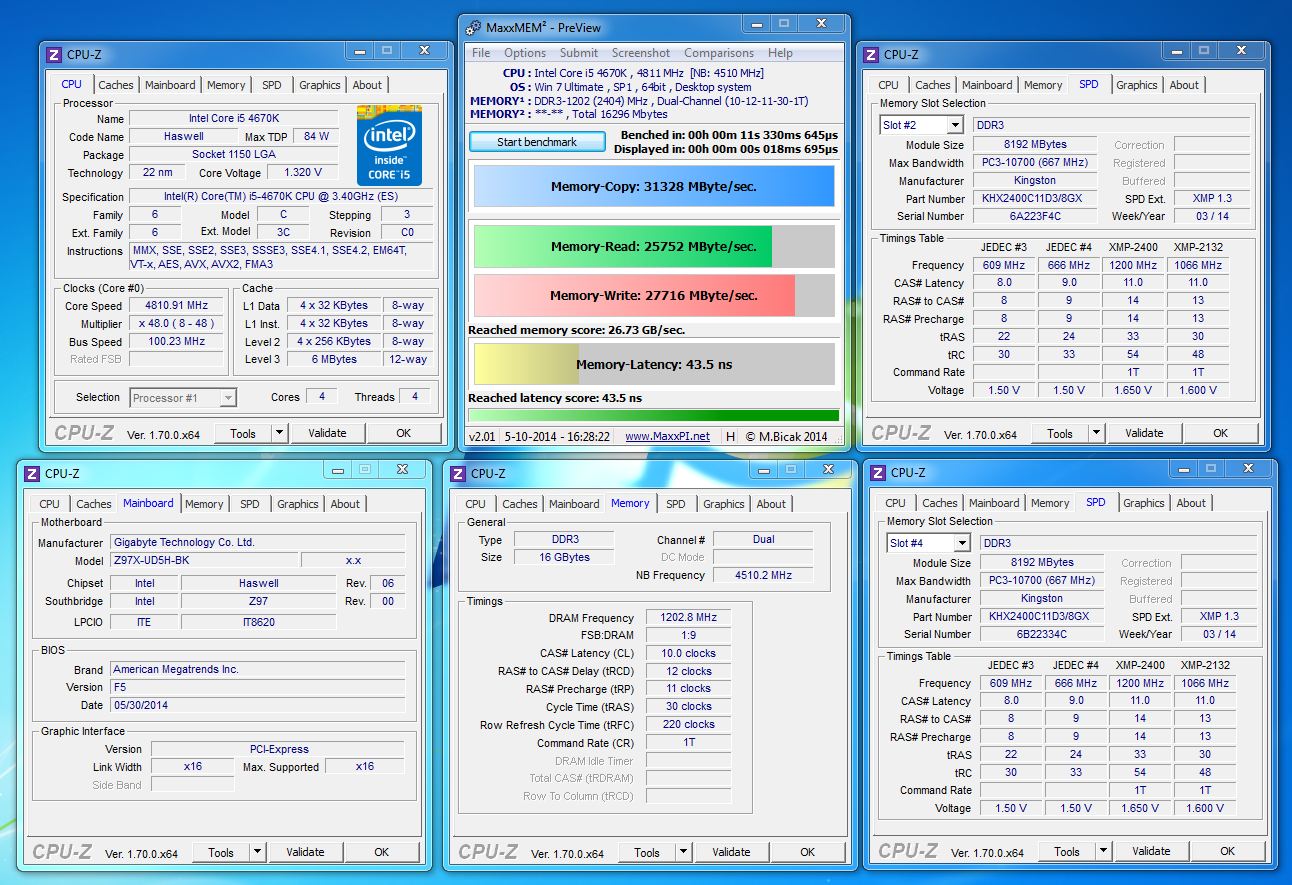Open the www.MaxxPI.net link
Image resolution: width=1292 pixels, height=885 pixels.
tap(667, 436)
